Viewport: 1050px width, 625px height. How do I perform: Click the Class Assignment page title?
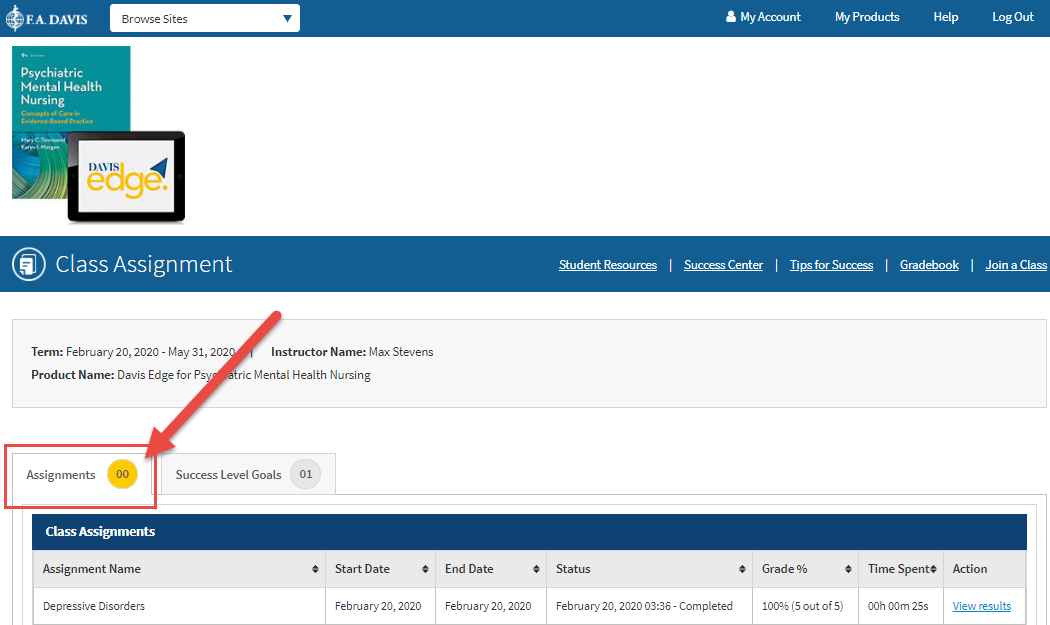pyautogui.click(x=143, y=264)
